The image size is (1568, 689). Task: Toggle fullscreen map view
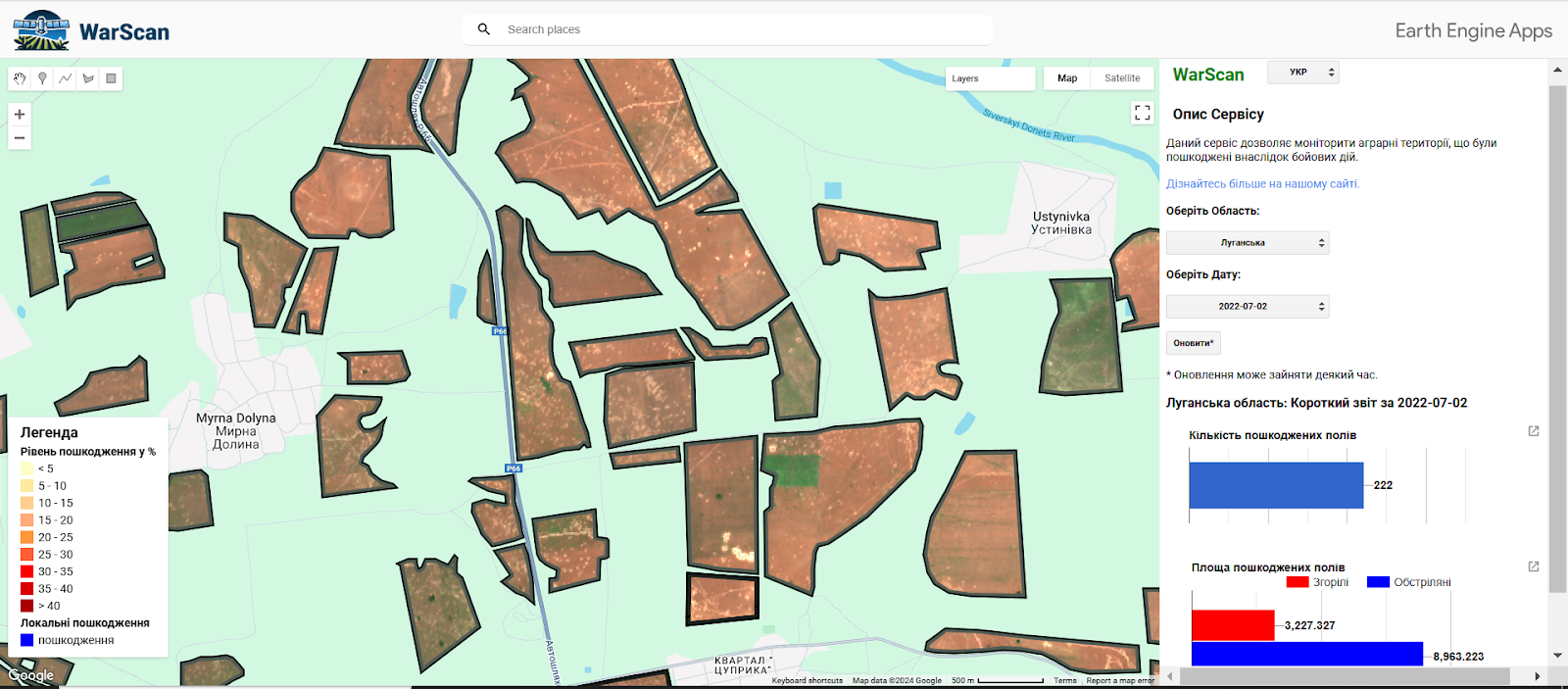pos(1142,113)
